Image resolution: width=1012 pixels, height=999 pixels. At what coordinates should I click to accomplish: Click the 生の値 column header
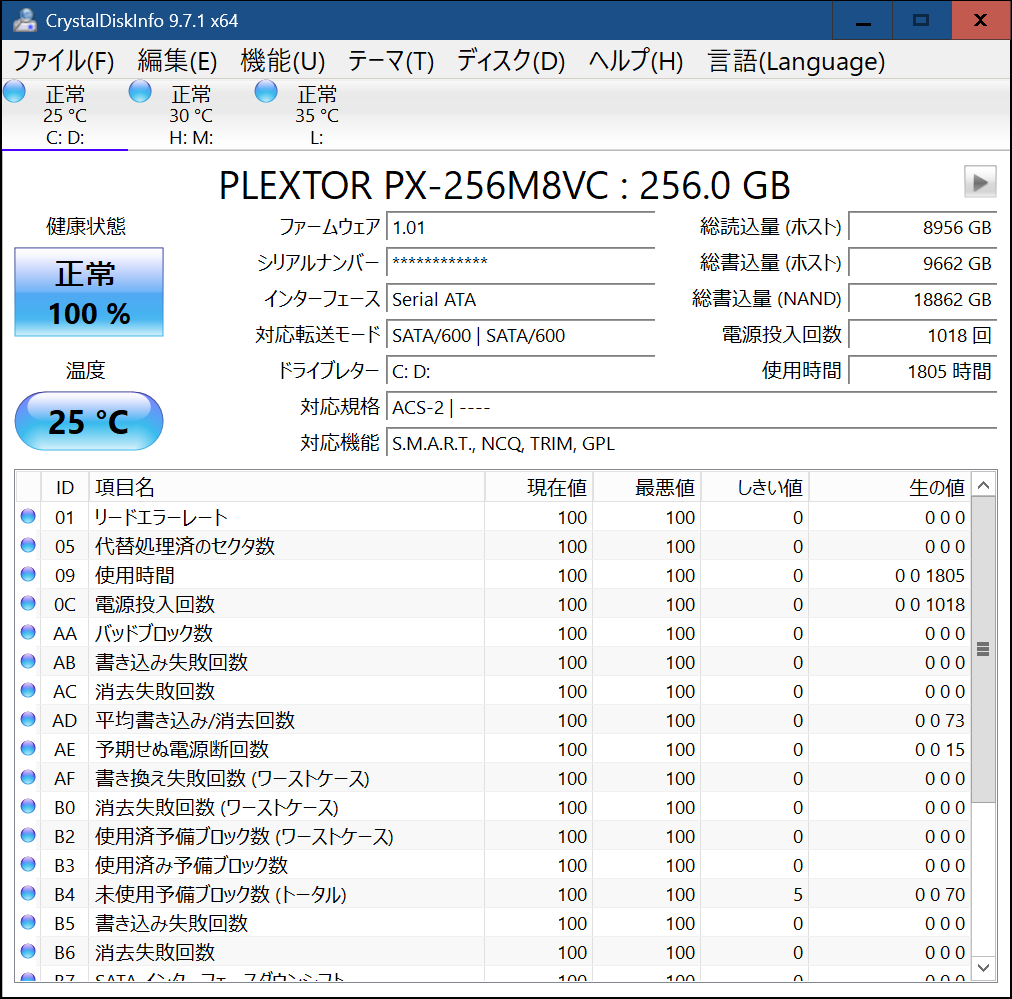pos(890,487)
